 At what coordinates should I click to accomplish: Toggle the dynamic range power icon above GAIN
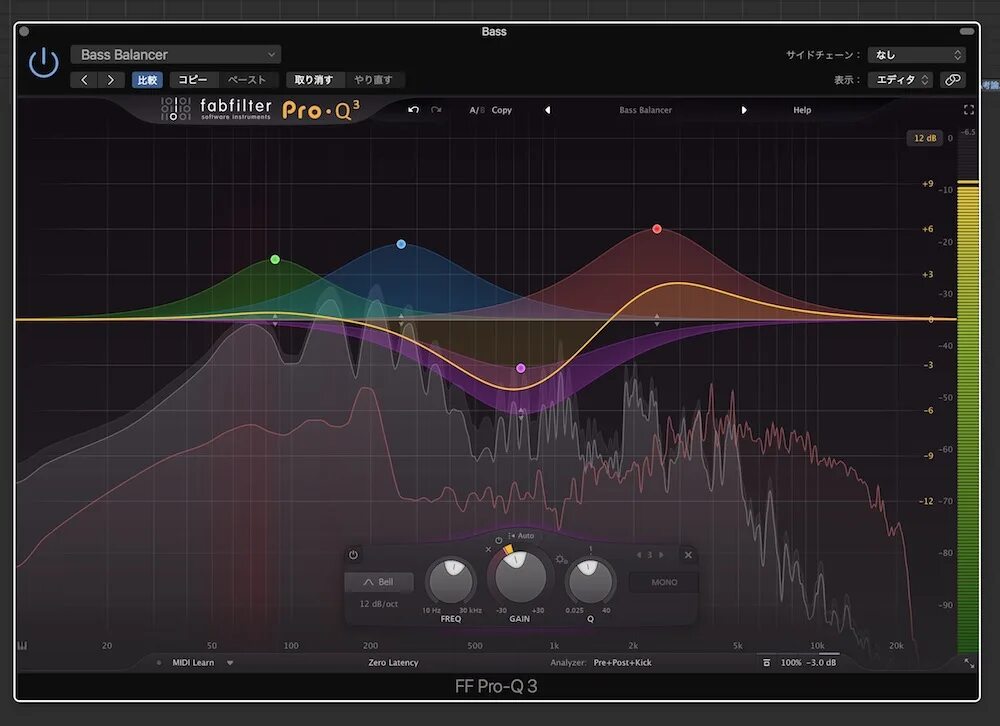(x=499, y=540)
